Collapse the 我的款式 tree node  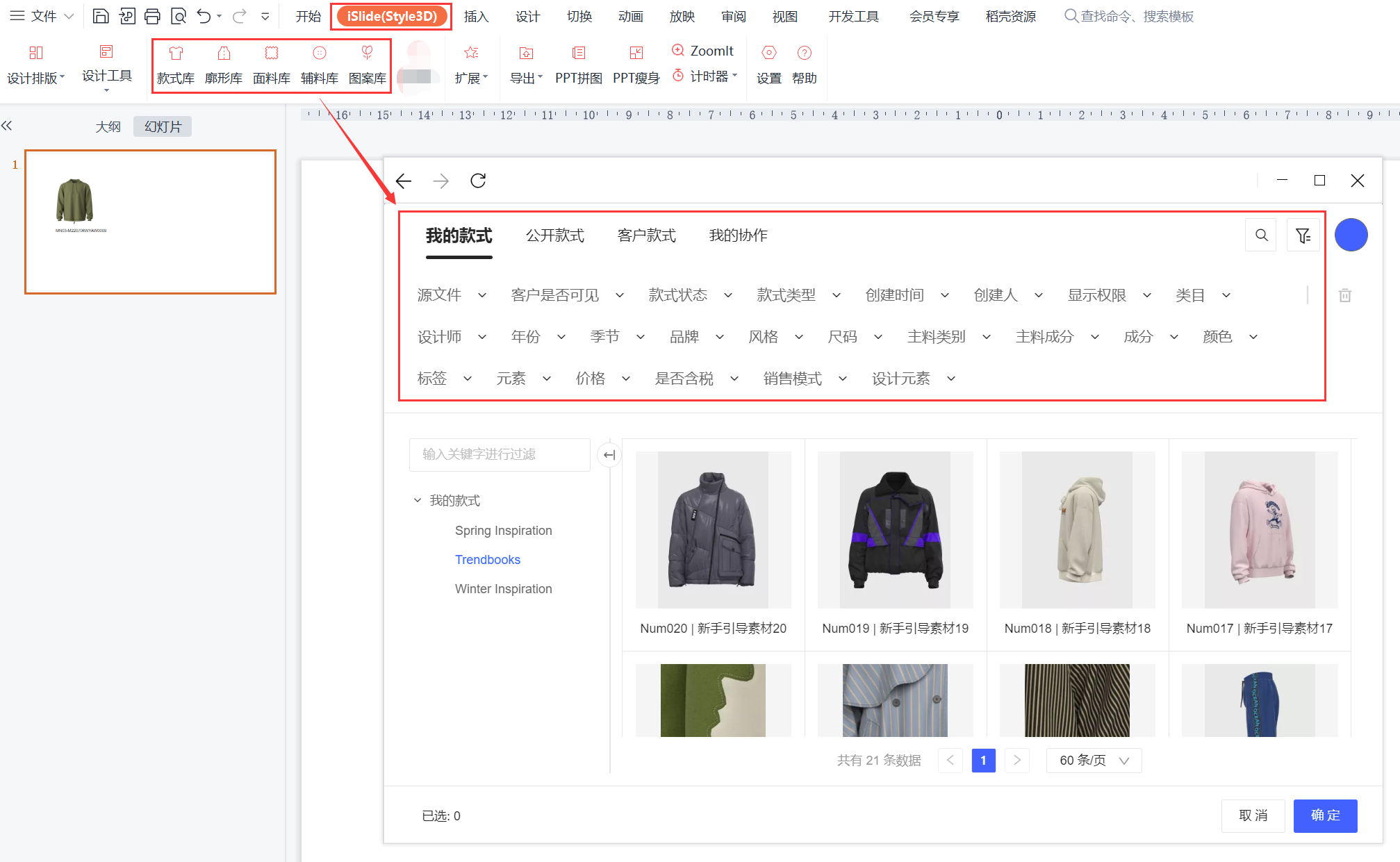pyautogui.click(x=418, y=500)
